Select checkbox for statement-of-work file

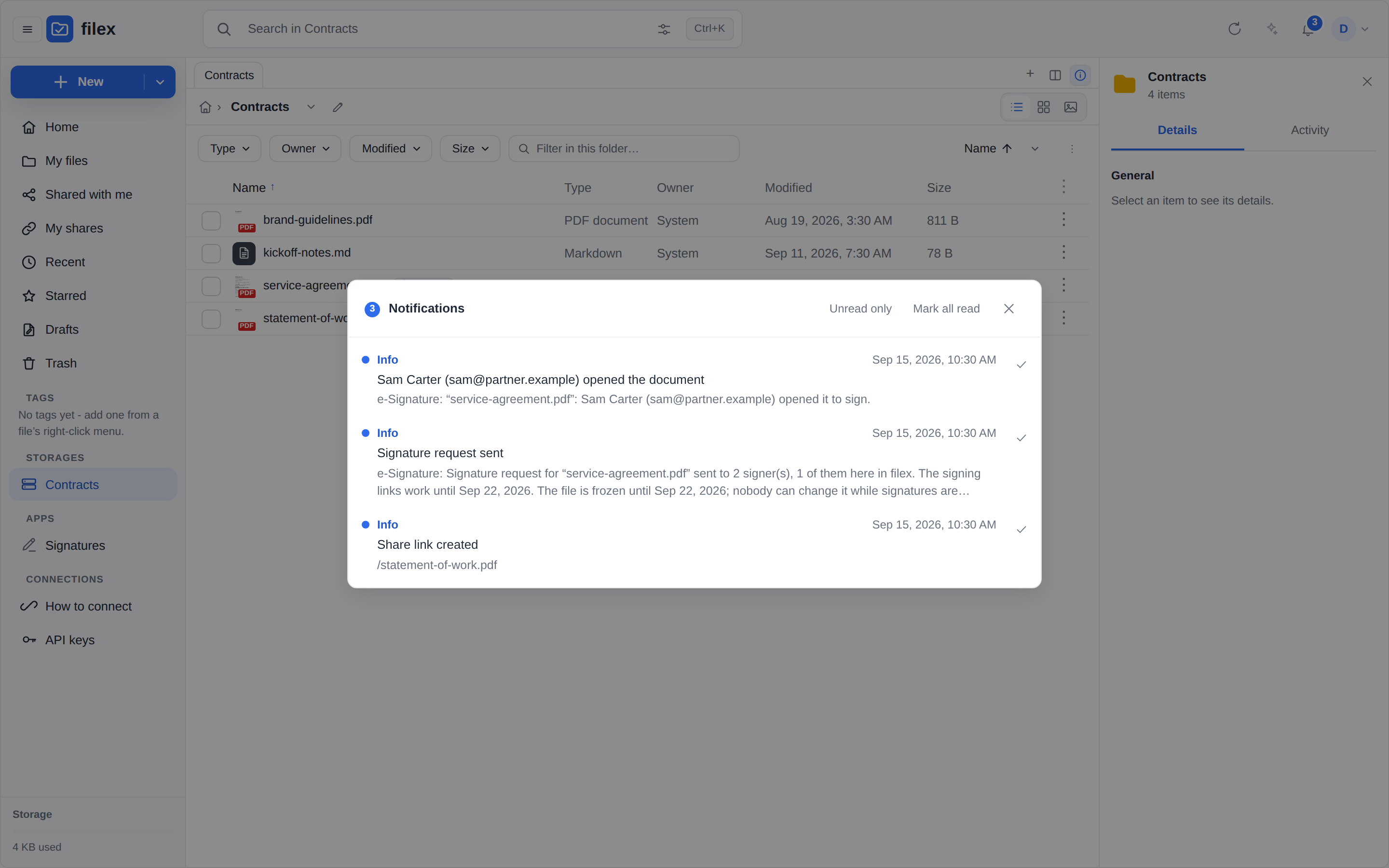click(211, 319)
